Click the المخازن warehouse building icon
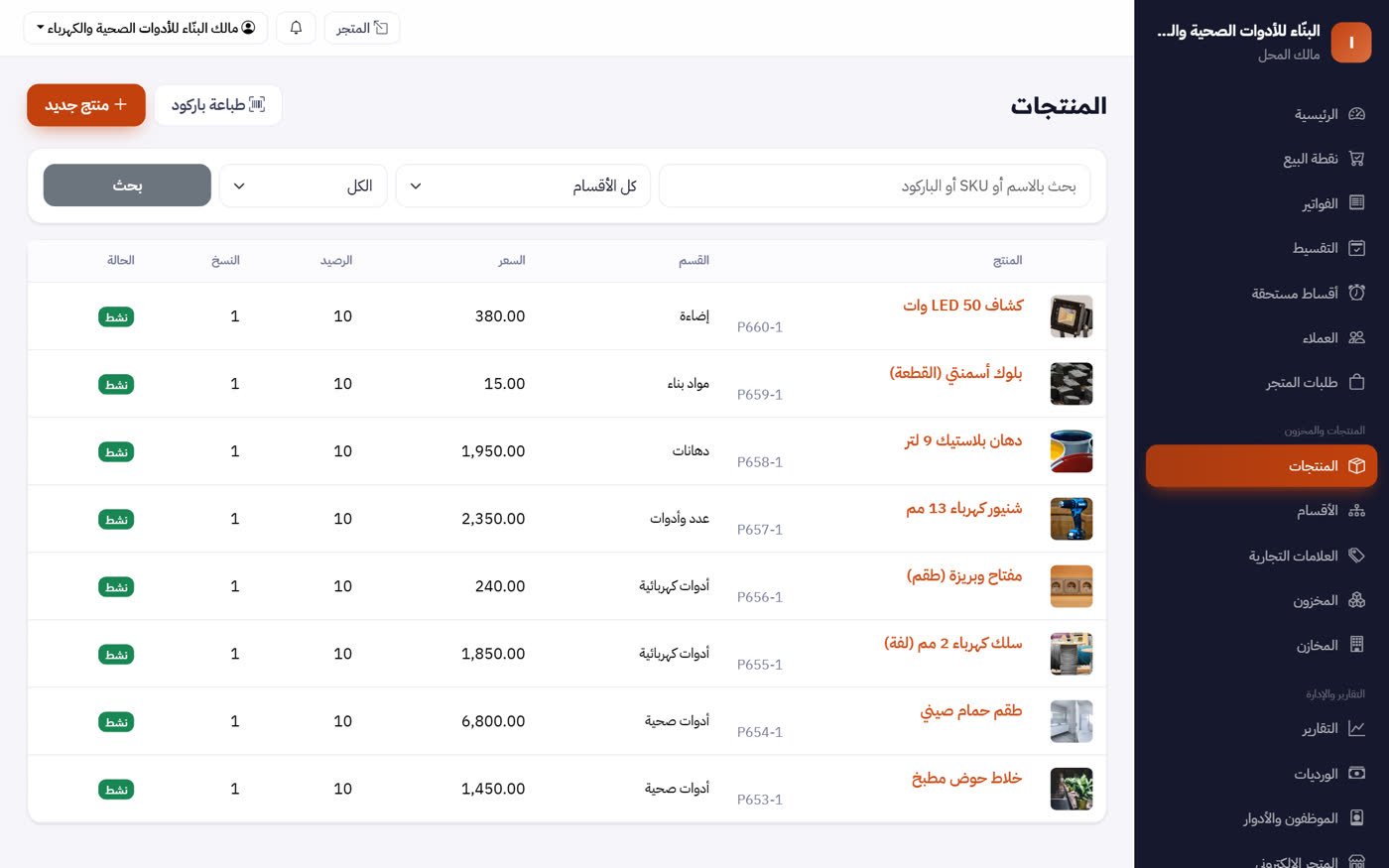 1356,645
